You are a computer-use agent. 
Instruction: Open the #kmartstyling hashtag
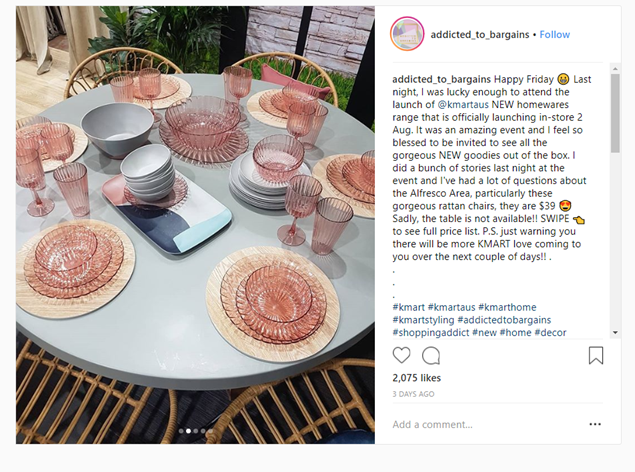tap(423, 320)
